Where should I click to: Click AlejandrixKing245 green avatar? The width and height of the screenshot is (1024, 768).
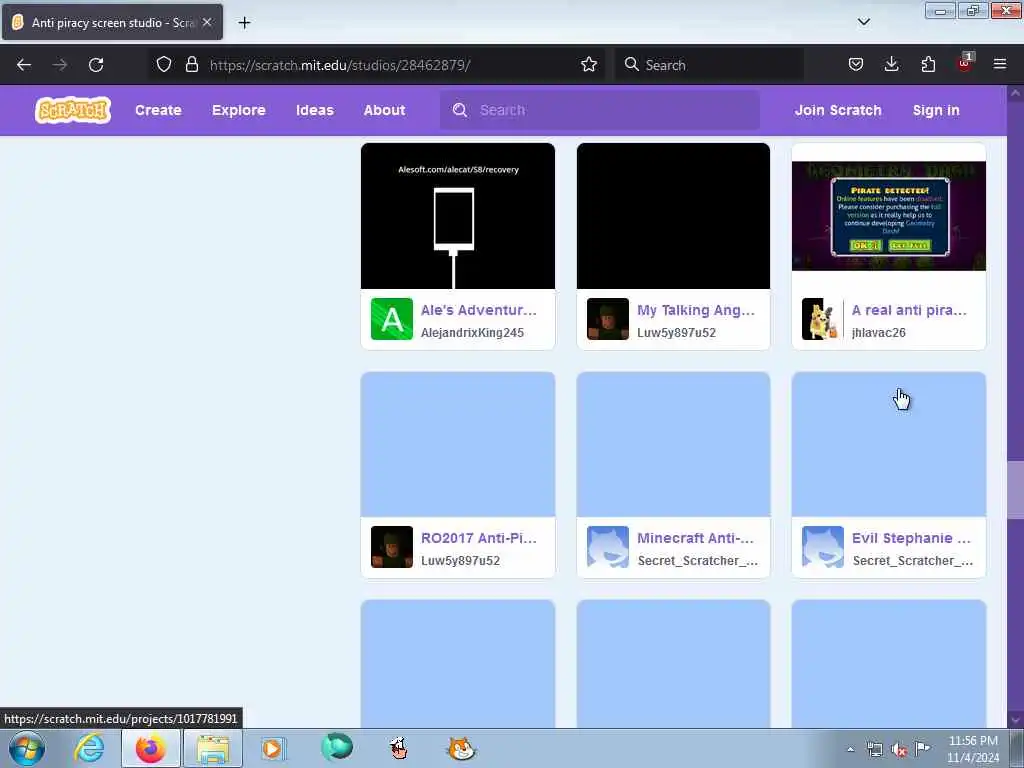click(392, 319)
